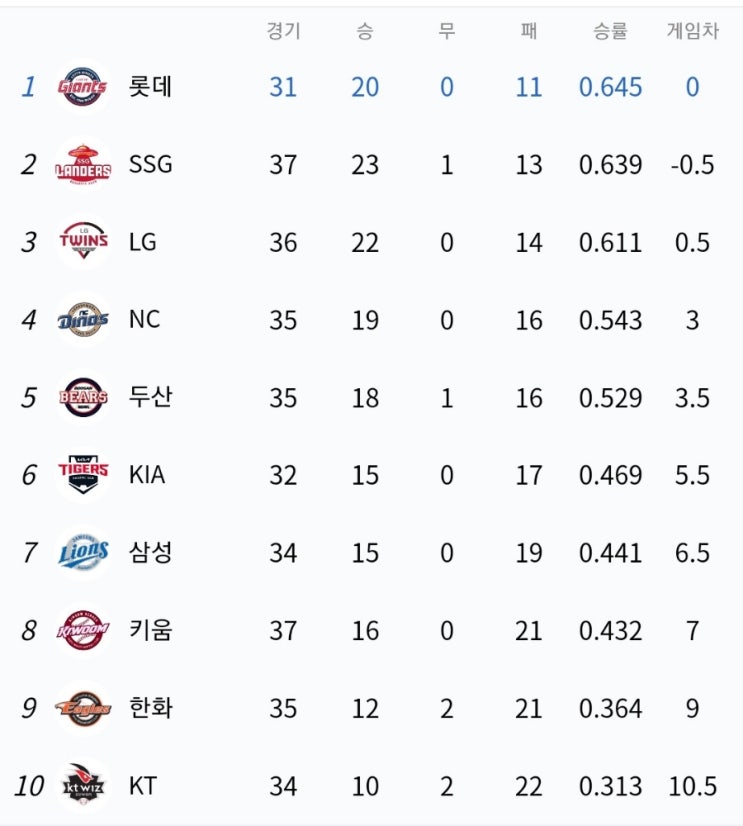743x826 pixels.
Task: Click the KT Wiz team logo
Action: pos(83,786)
